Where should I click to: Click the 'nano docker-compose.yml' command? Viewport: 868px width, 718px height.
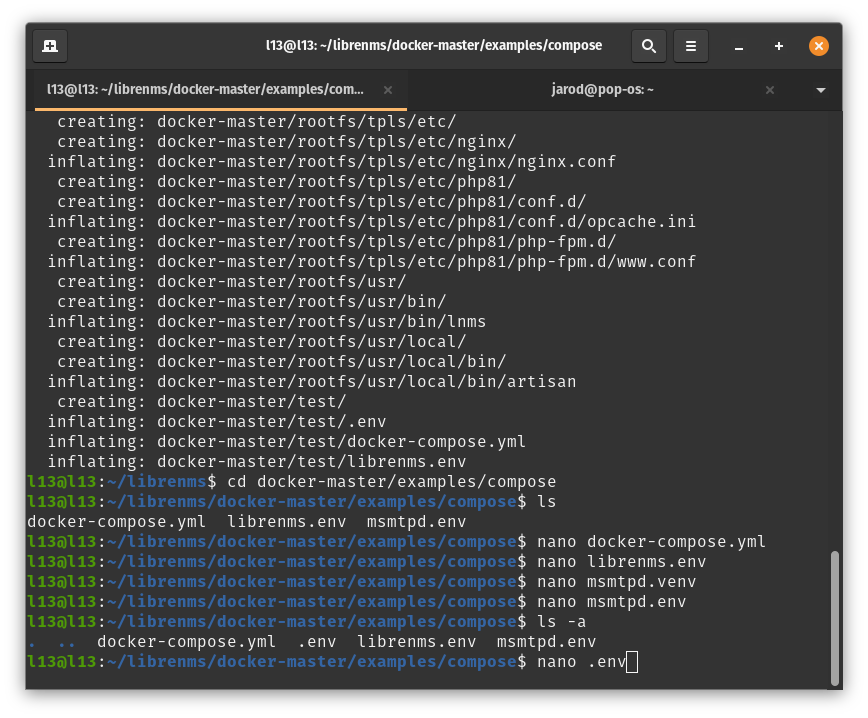point(651,541)
